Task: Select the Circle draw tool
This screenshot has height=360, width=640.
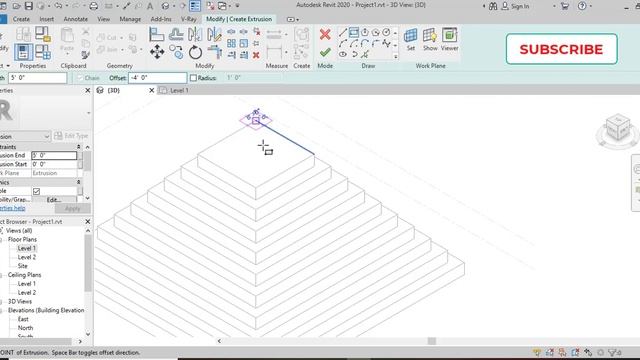Action: [387, 32]
